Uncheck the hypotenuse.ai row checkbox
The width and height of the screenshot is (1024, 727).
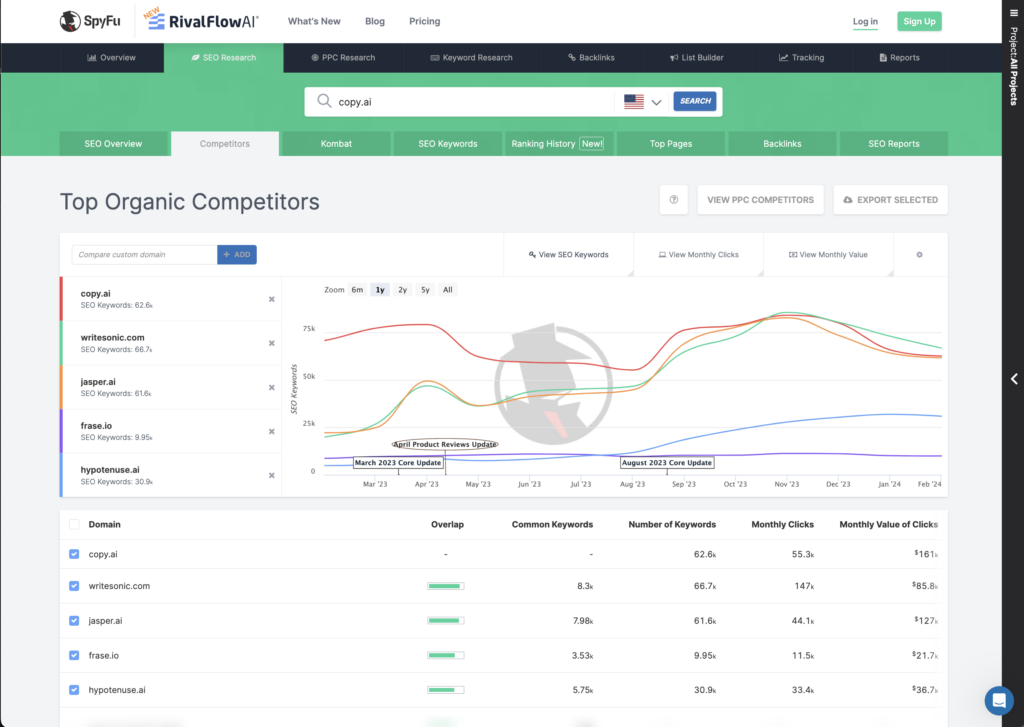74,690
